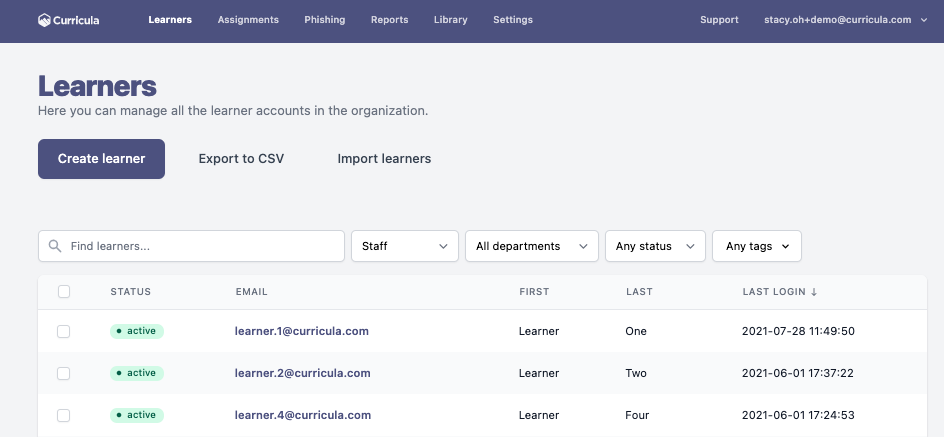Click the Import learners button
This screenshot has height=437, width=944.
(x=384, y=159)
